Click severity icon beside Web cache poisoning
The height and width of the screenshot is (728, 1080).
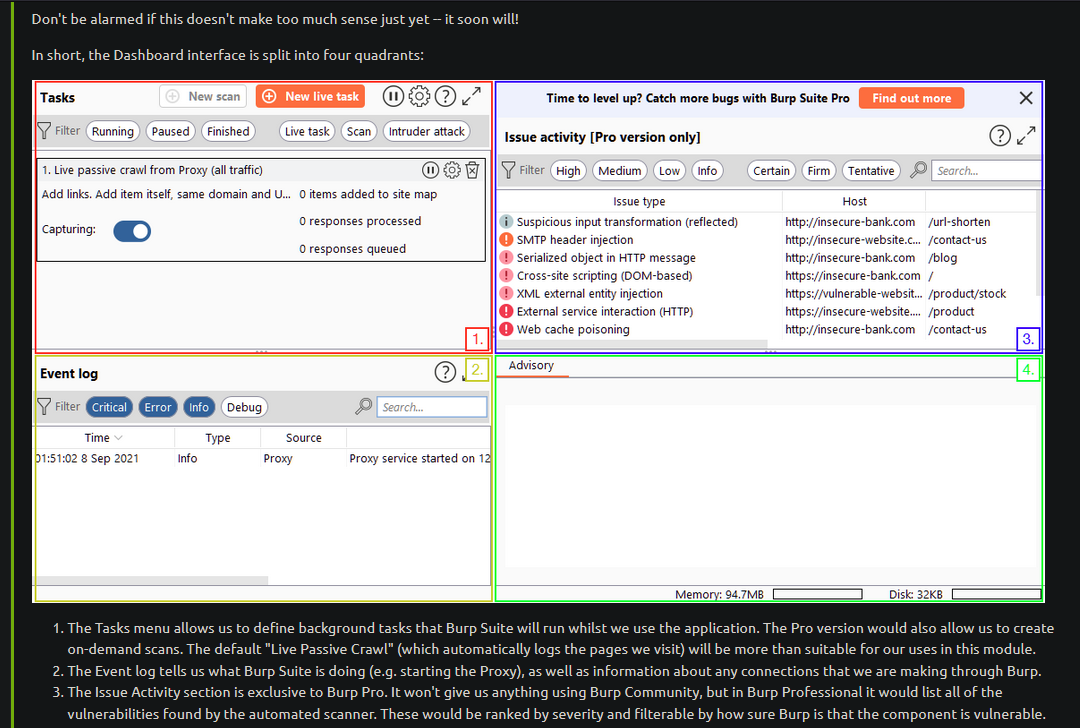pyautogui.click(x=506, y=329)
